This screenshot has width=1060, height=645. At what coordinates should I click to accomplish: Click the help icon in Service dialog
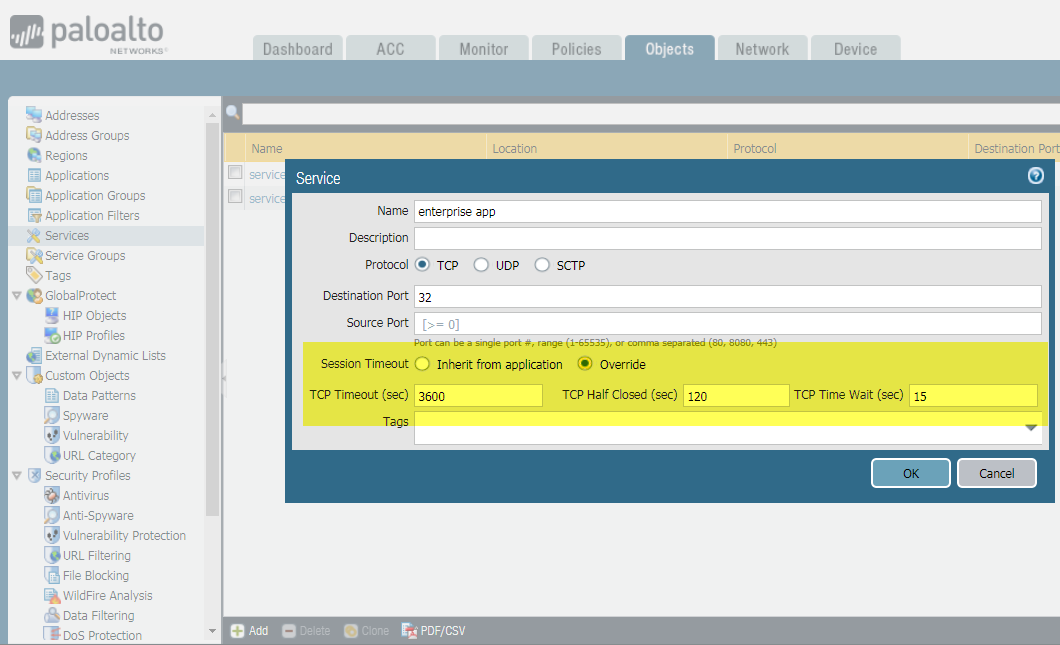coord(1035,176)
